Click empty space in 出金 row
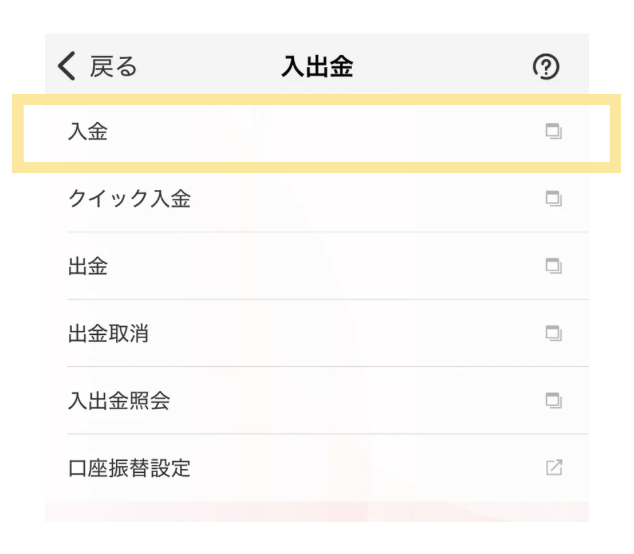The height and width of the screenshot is (554, 634). coord(323,266)
